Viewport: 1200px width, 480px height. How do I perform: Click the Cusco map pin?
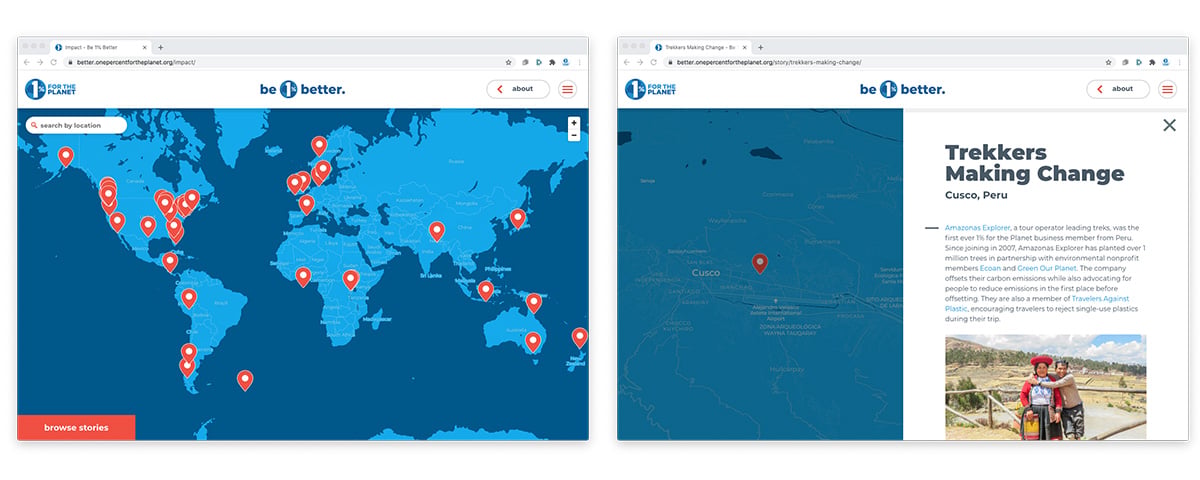point(760,263)
